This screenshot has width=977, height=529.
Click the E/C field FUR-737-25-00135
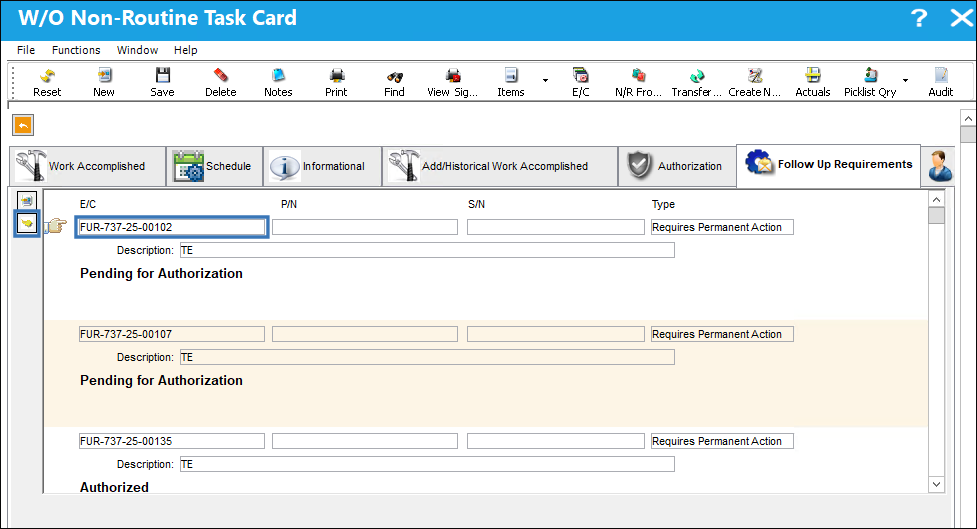[x=171, y=441]
